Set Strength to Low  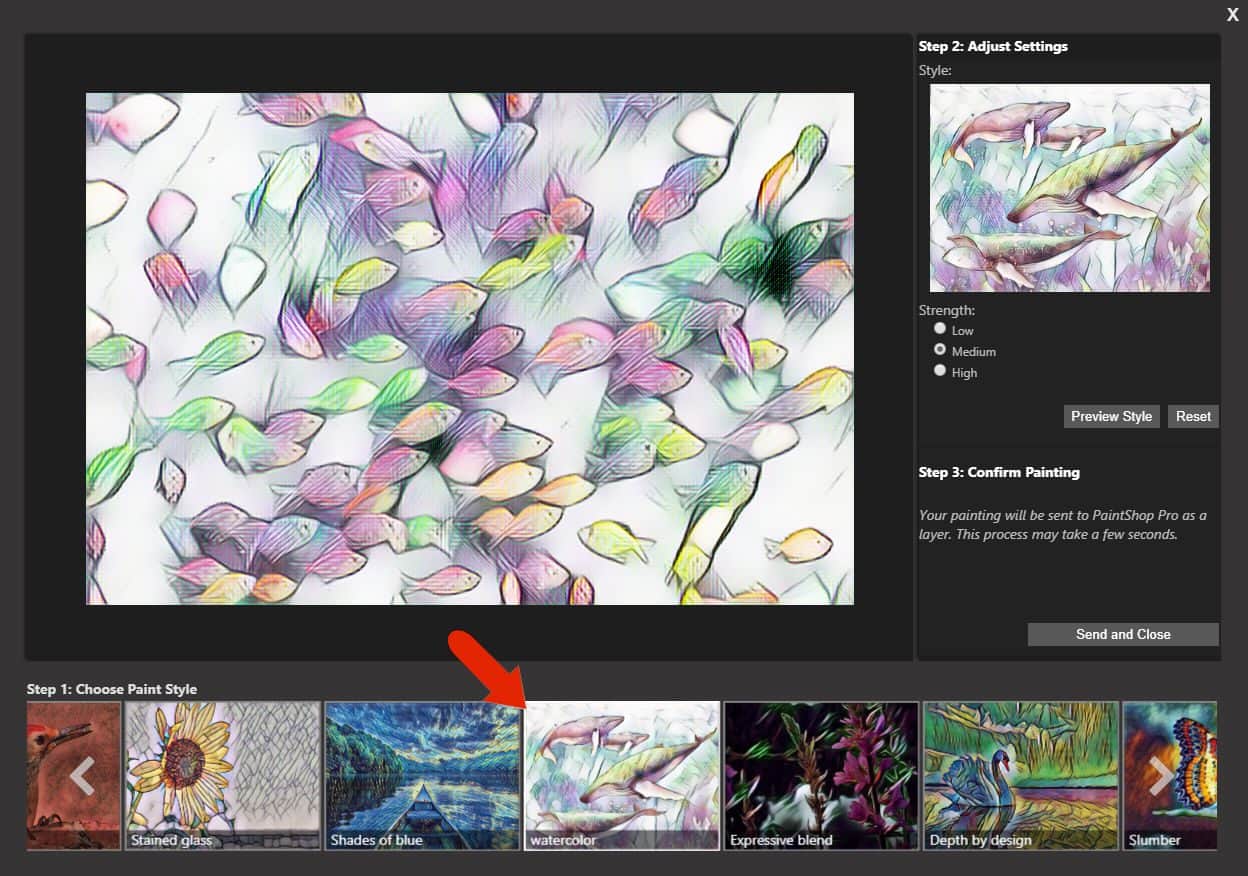click(x=940, y=328)
